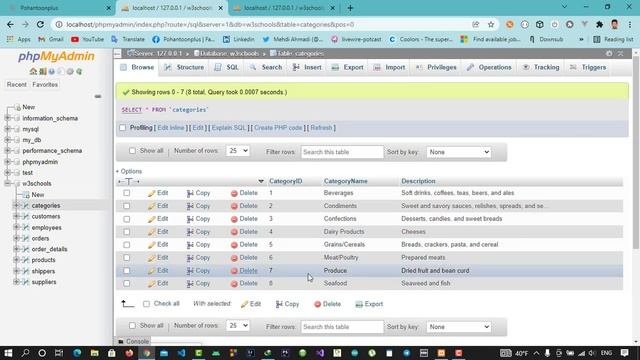Screen dimensions: 640x360
Task: Click the Copy icon for Grains/Cereals row
Action: (x=190, y=245)
